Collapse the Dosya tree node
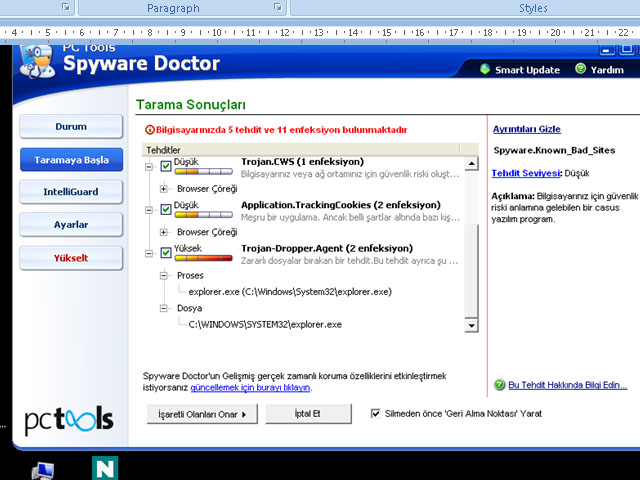This screenshot has width=640, height=480. pyautogui.click(x=163, y=308)
